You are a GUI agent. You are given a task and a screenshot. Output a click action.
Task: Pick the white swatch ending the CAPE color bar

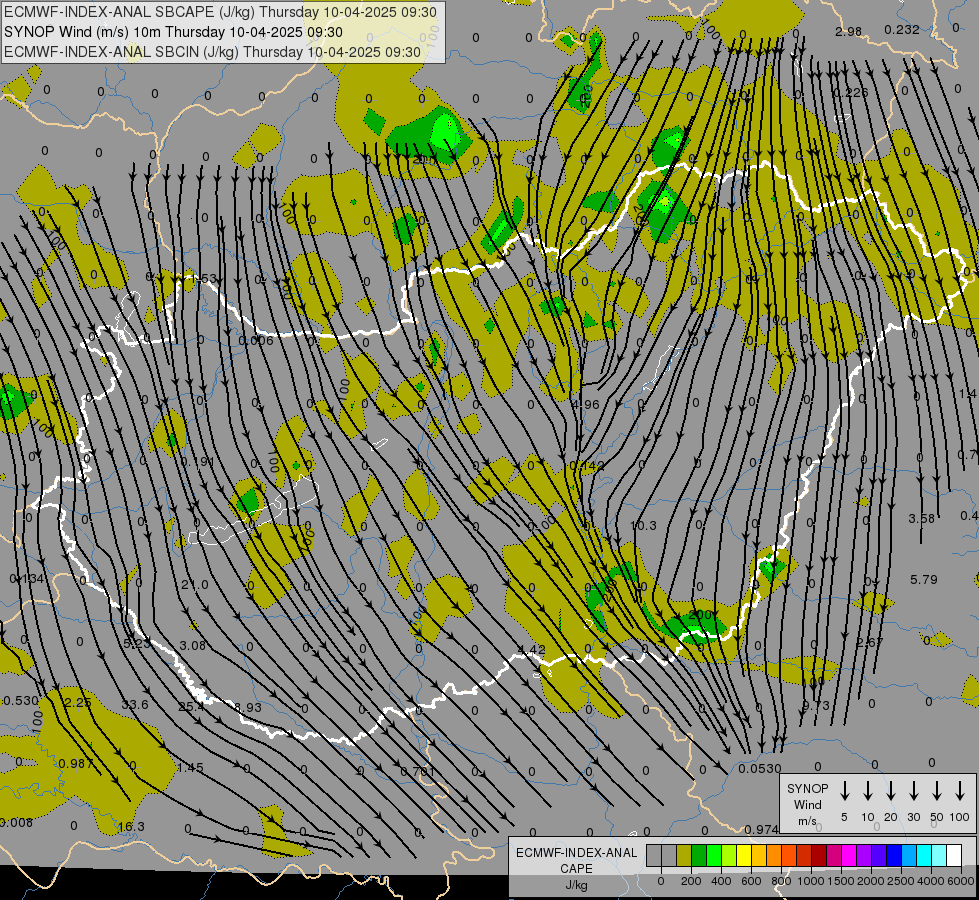click(x=954, y=855)
